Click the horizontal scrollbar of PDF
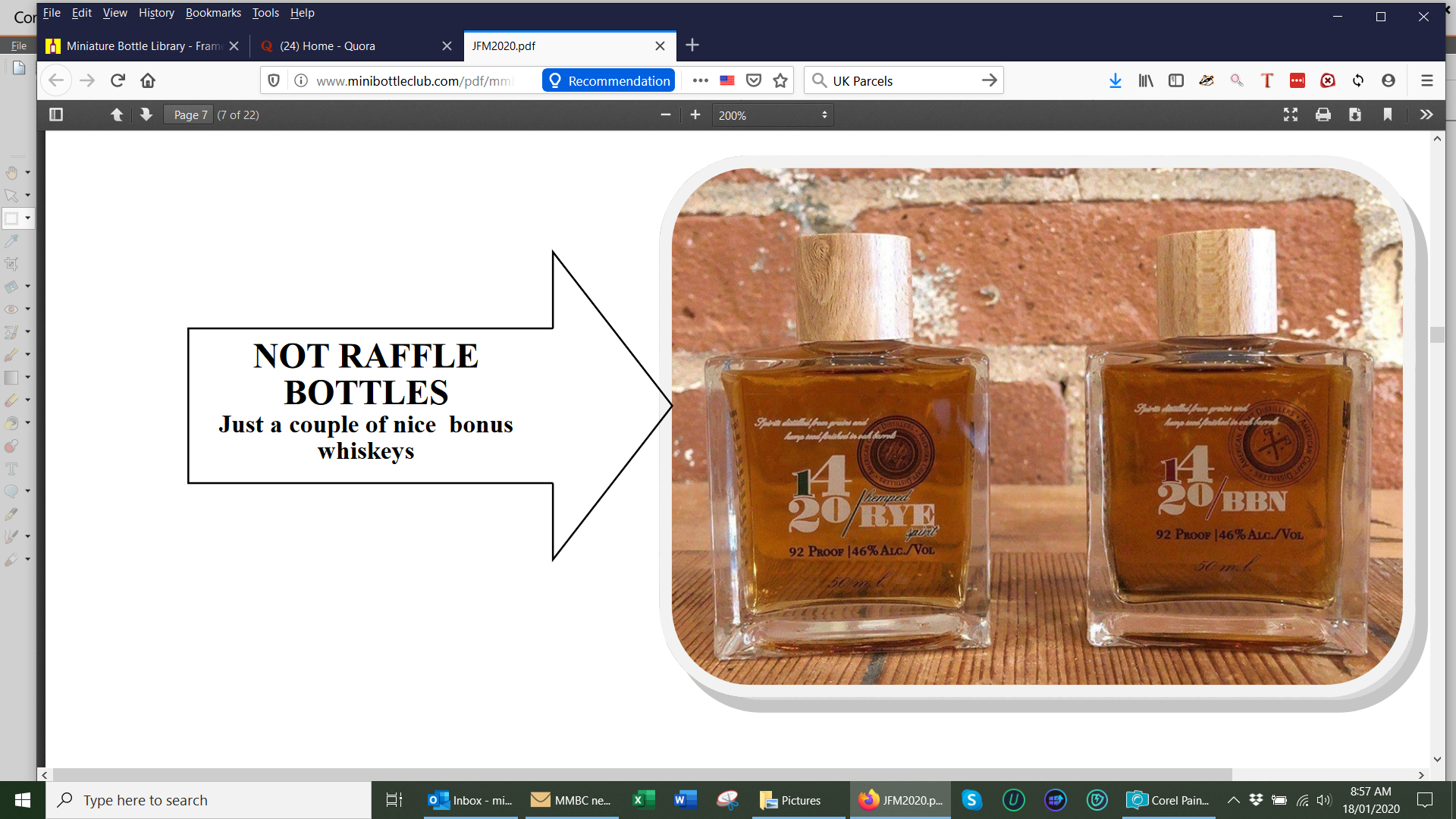This screenshot has height=819, width=1456. point(642,775)
